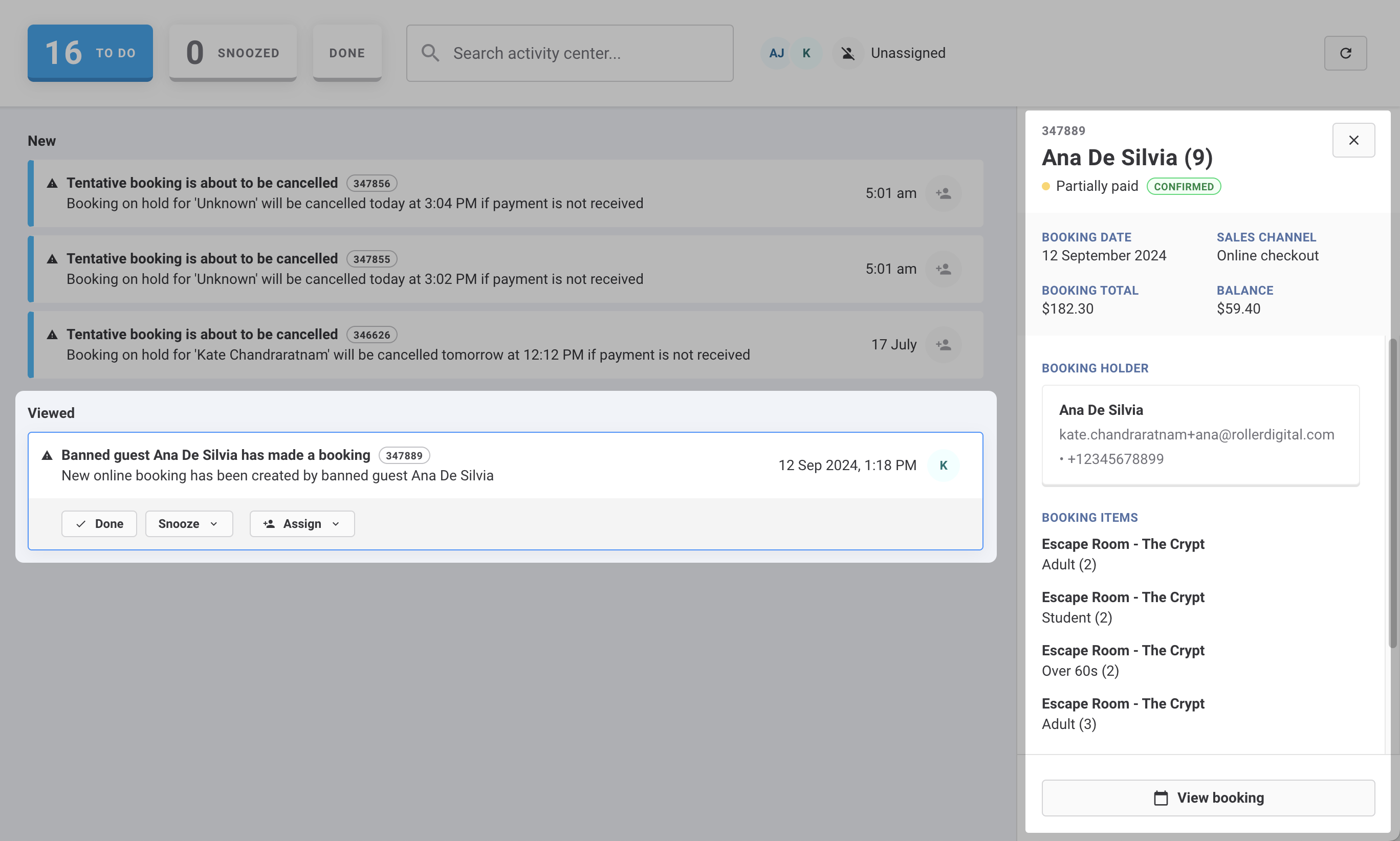The image size is (1400, 841).
Task: Click the Ana De Silvia (9) panel title
Action: (1127, 158)
